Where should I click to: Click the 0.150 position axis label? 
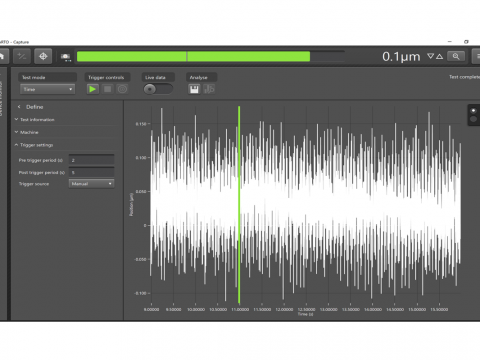141,124
